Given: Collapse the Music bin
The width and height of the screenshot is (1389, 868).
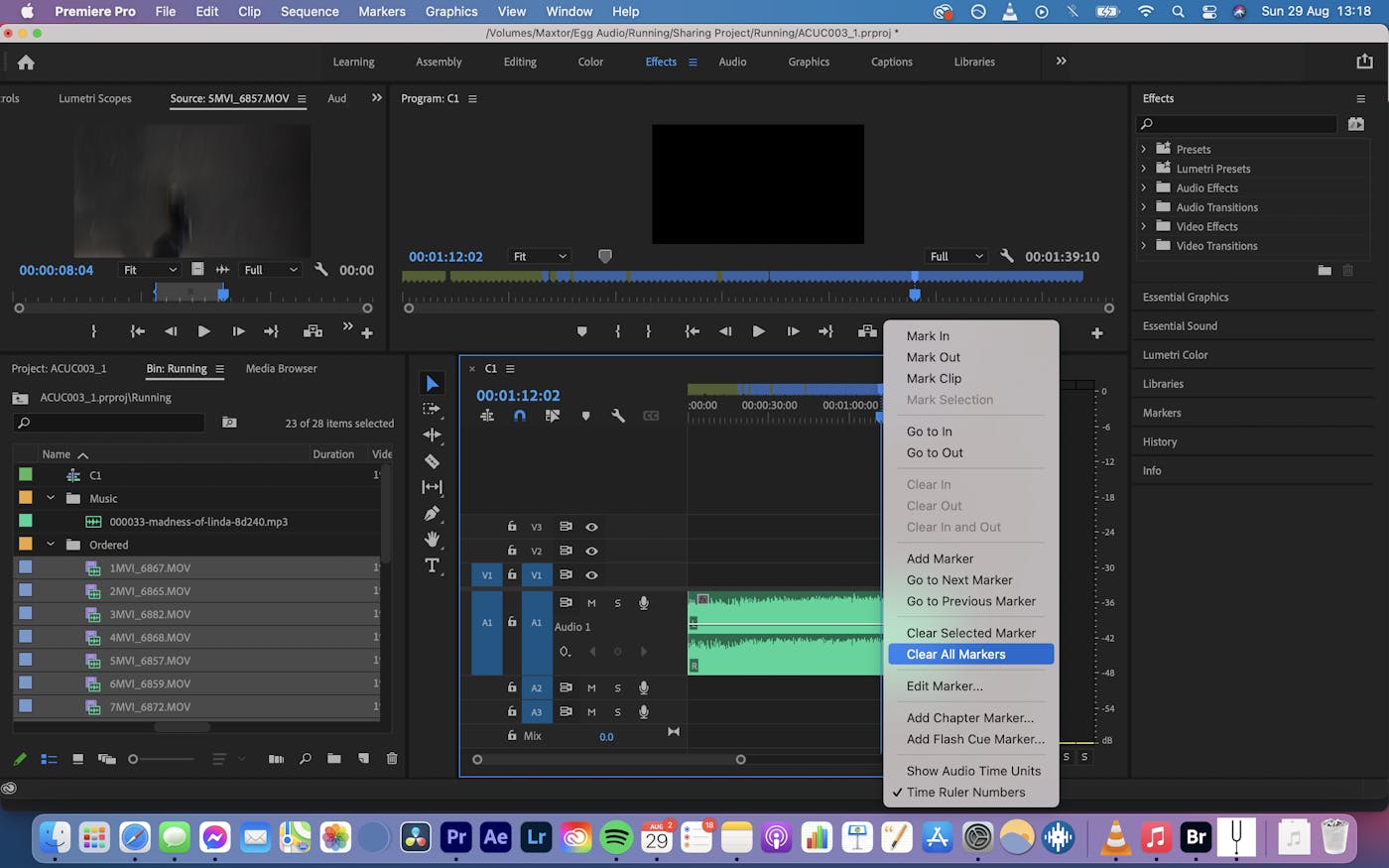Looking at the screenshot, I should pos(51,498).
